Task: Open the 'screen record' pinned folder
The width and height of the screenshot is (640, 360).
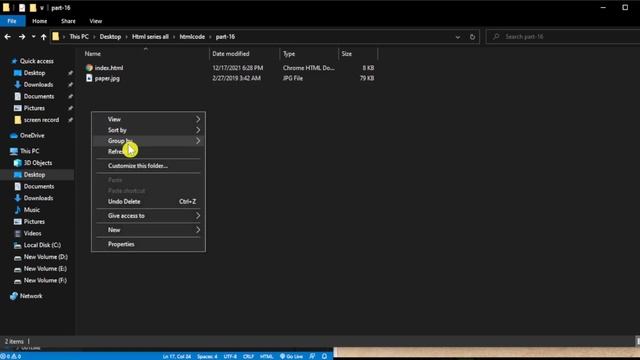Action: (41, 120)
